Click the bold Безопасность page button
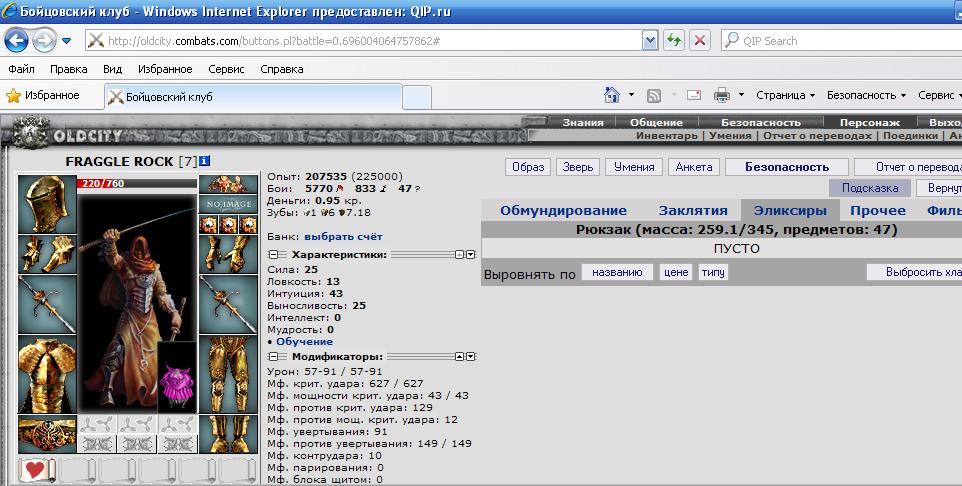962x486 pixels. (x=787, y=167)
